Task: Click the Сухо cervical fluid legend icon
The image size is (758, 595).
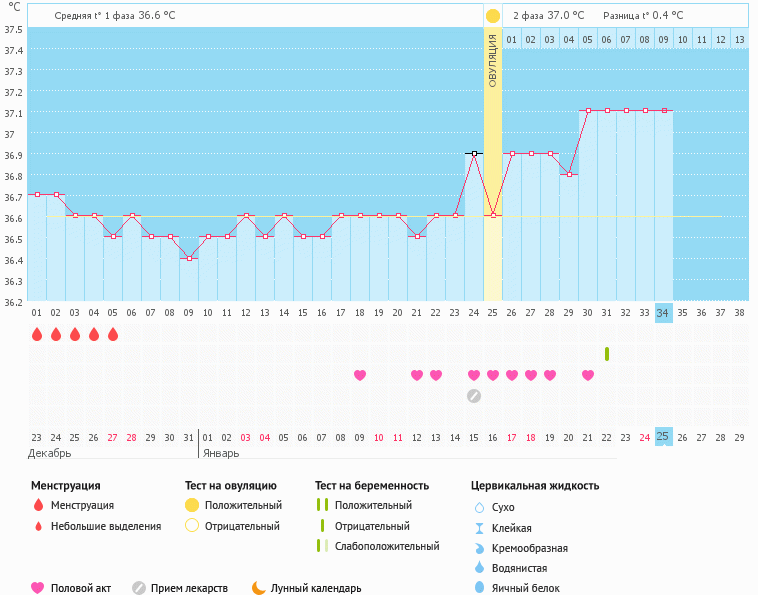Action: pyautogui.click(x=480, y=507)
